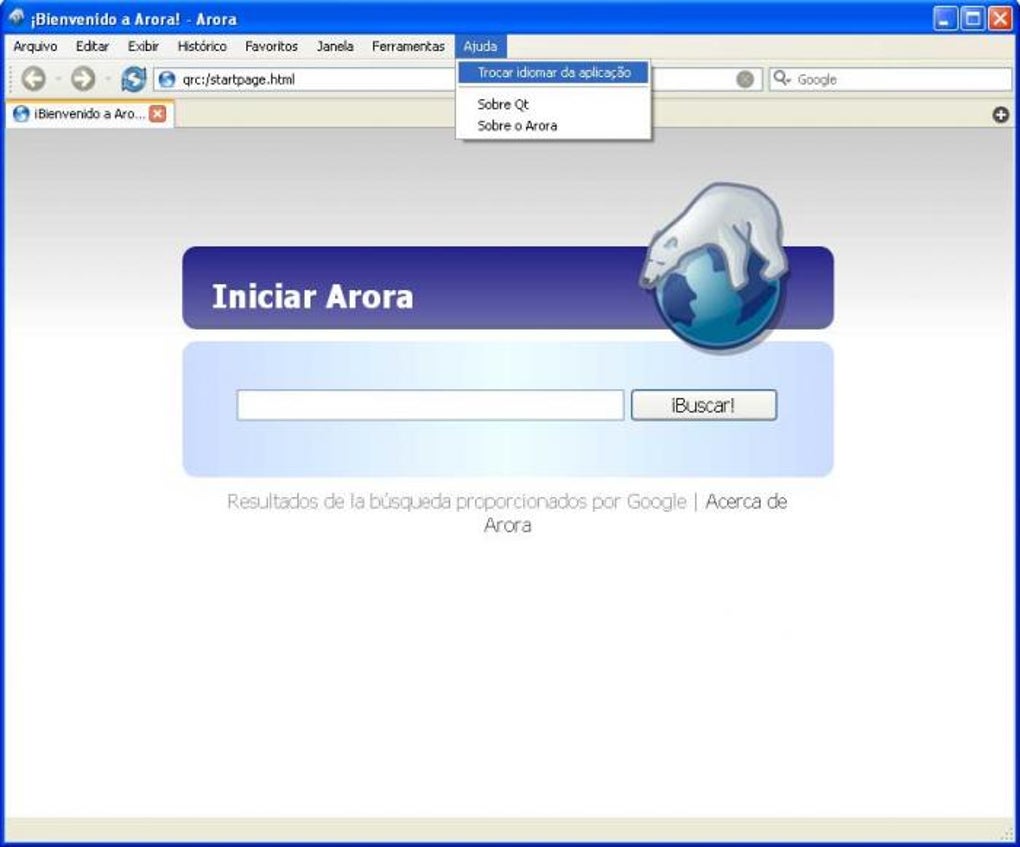Click the start page search text box
Screen dimensions: 1020x847
[x=430, y=405]
